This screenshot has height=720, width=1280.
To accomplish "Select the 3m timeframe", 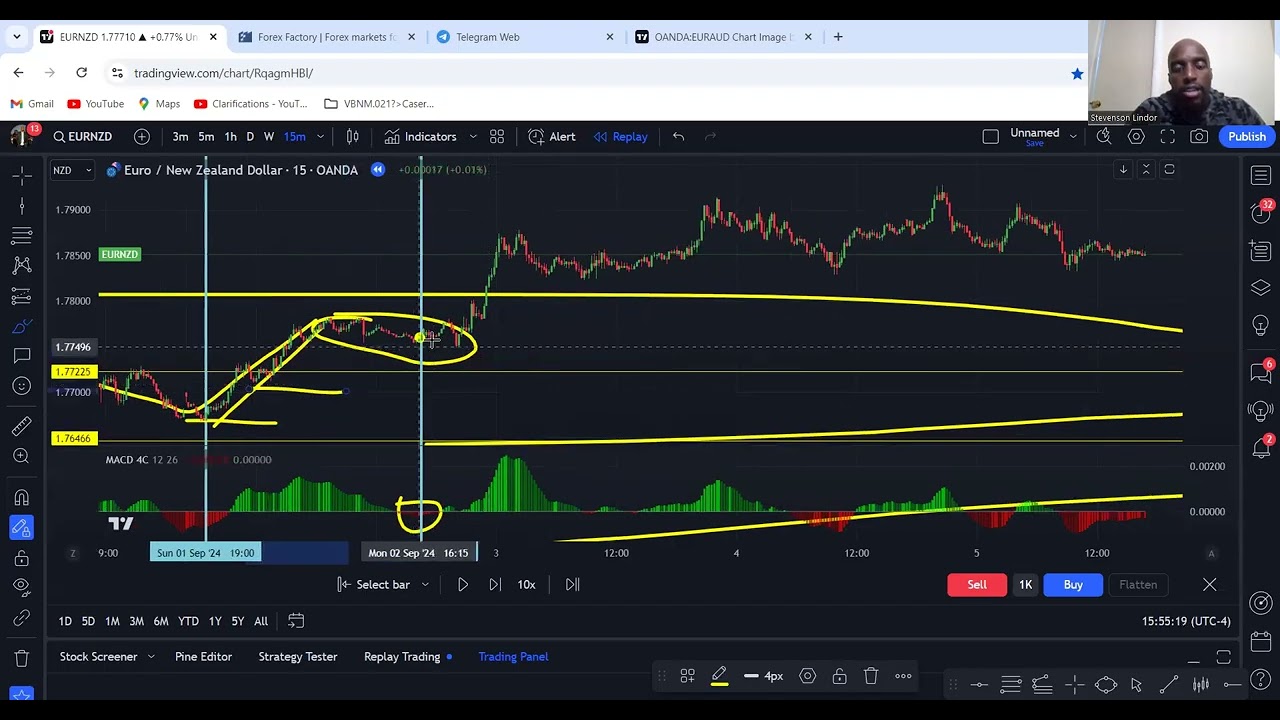I will coord(180,137).
